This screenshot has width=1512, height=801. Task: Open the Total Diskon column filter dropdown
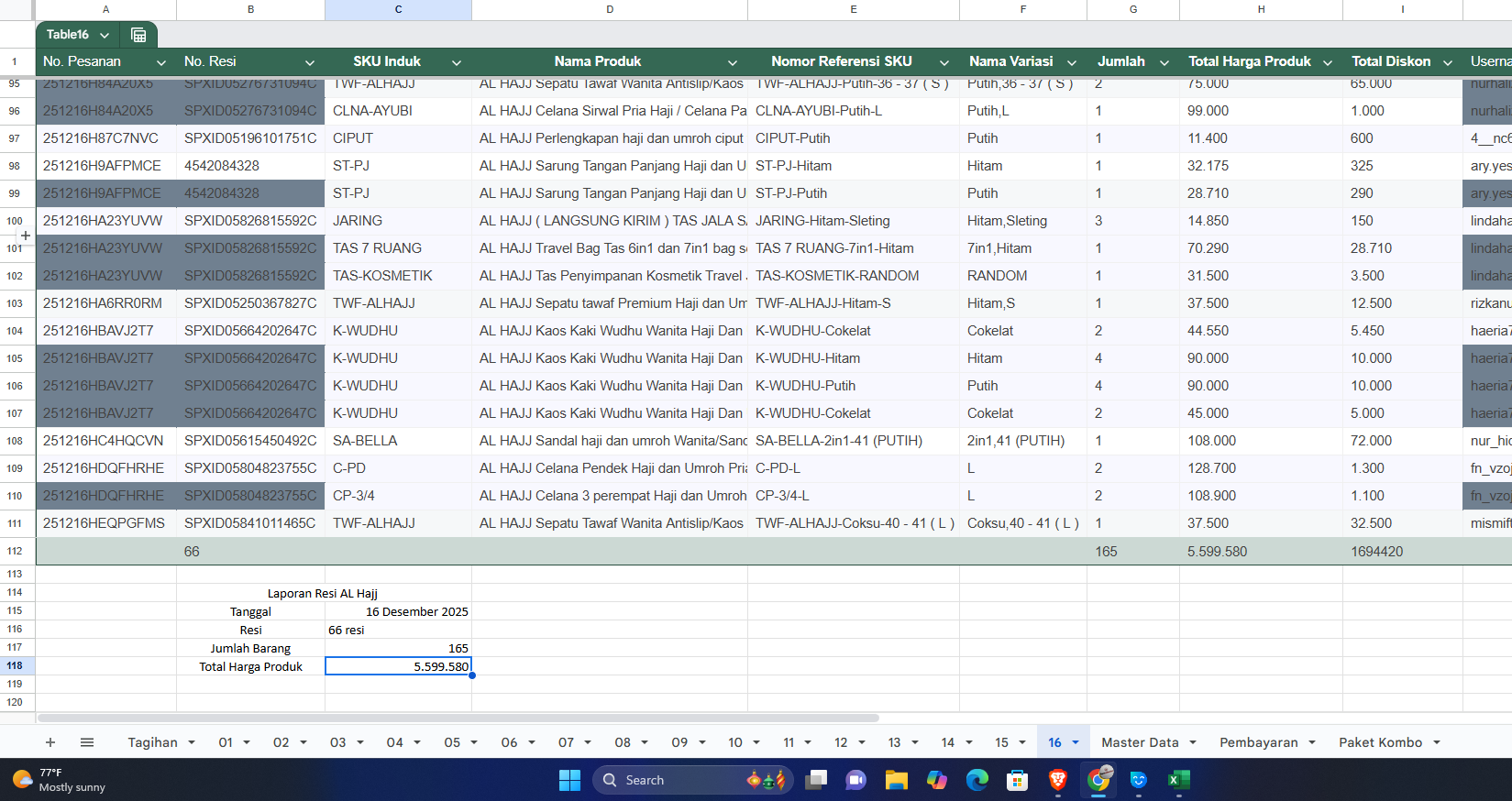1448,62
